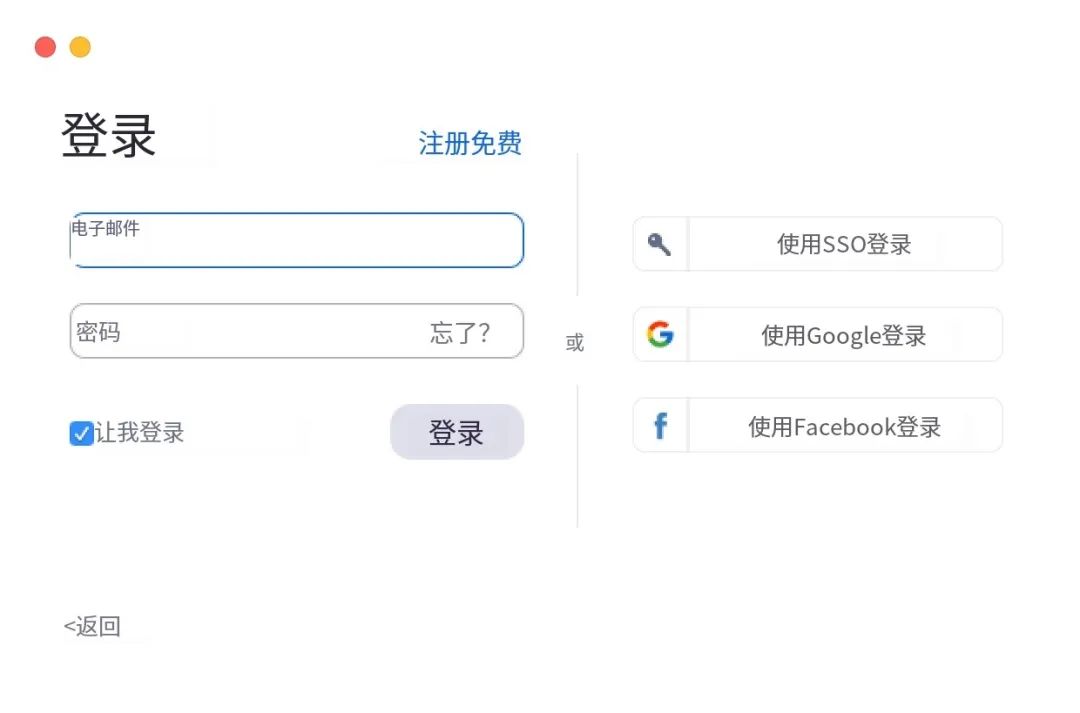Close the window with the red button

[45, 47]
